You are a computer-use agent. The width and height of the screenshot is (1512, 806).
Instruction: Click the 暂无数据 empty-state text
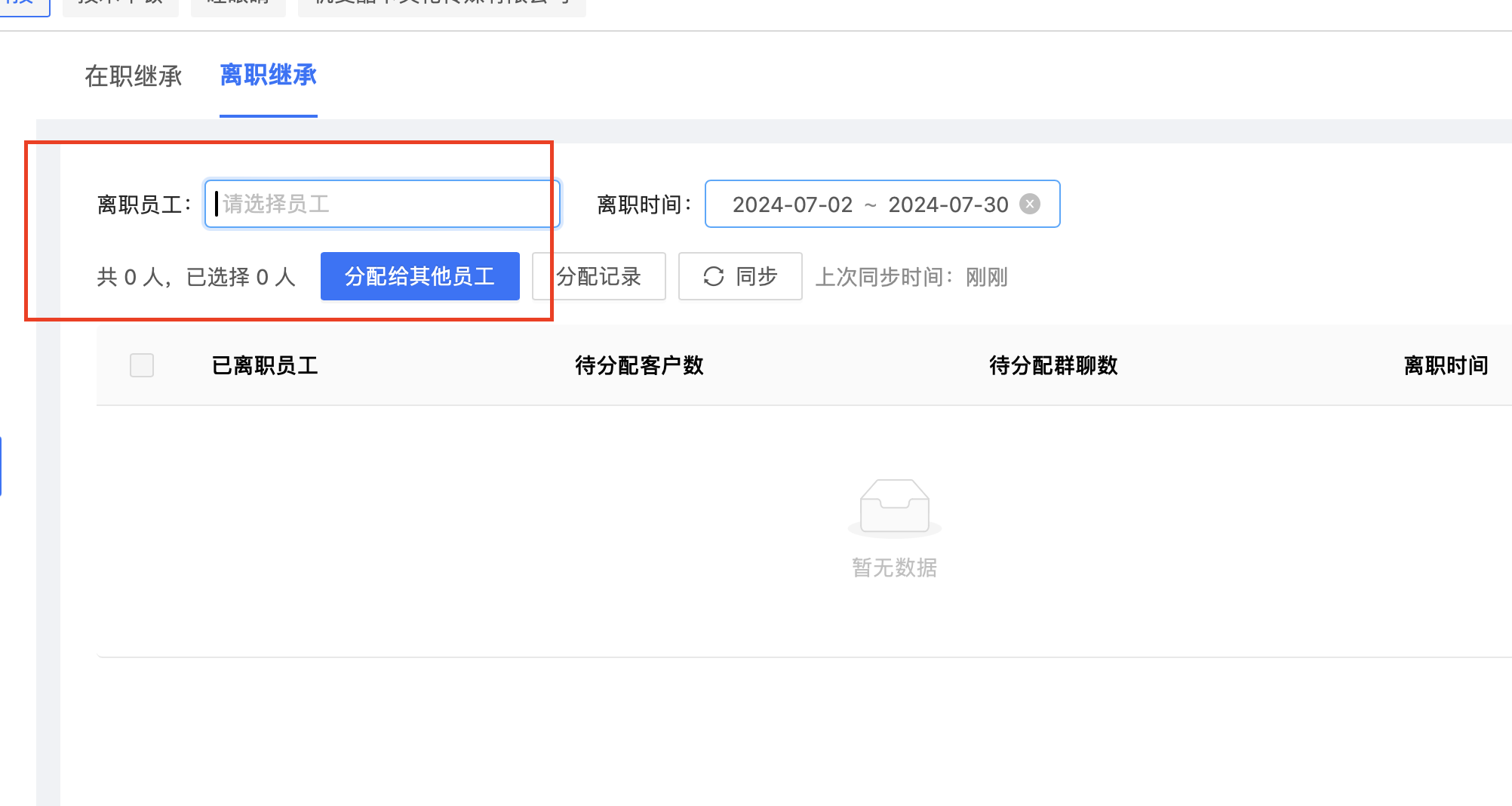(x=894, y=568)
